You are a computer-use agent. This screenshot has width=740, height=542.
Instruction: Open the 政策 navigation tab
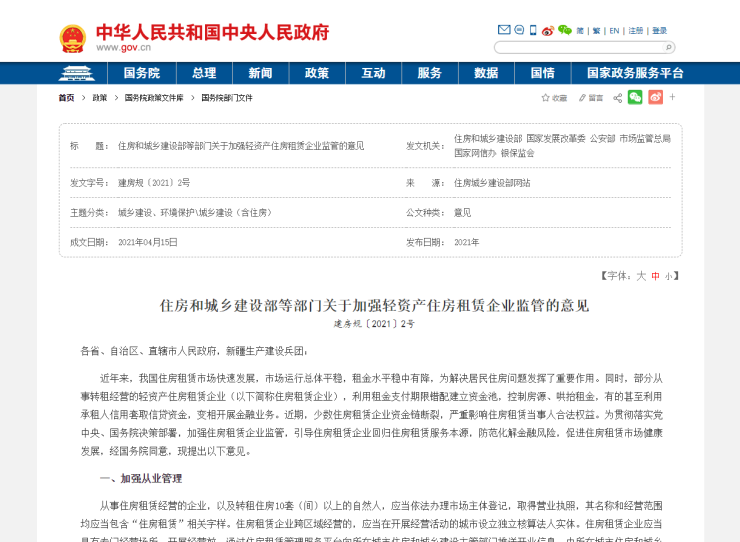[x=317, y=73]
